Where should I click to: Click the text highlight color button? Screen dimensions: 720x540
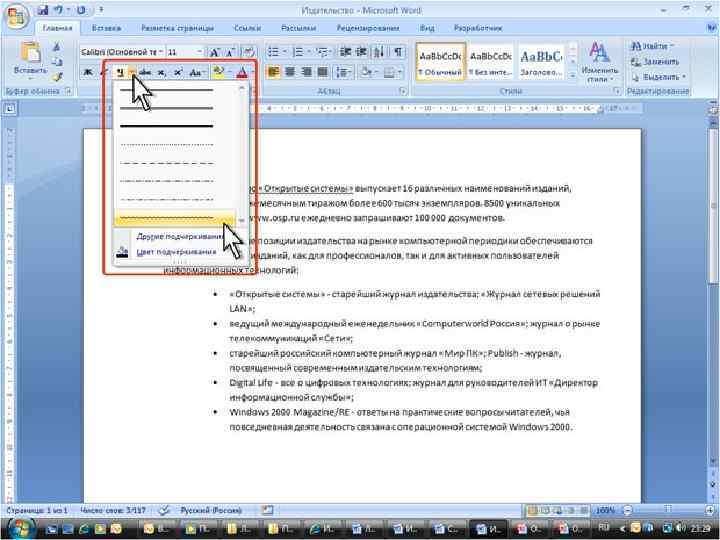click(219, 72)
